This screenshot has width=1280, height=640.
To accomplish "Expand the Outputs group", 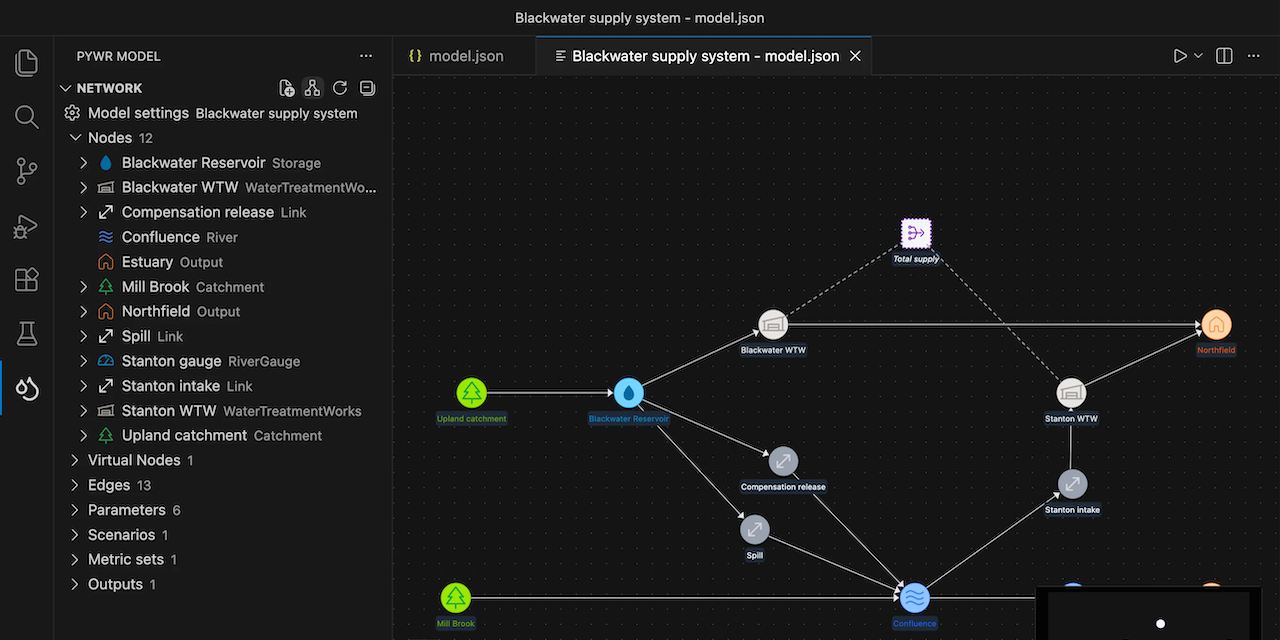I will click(x=75, y=584).
